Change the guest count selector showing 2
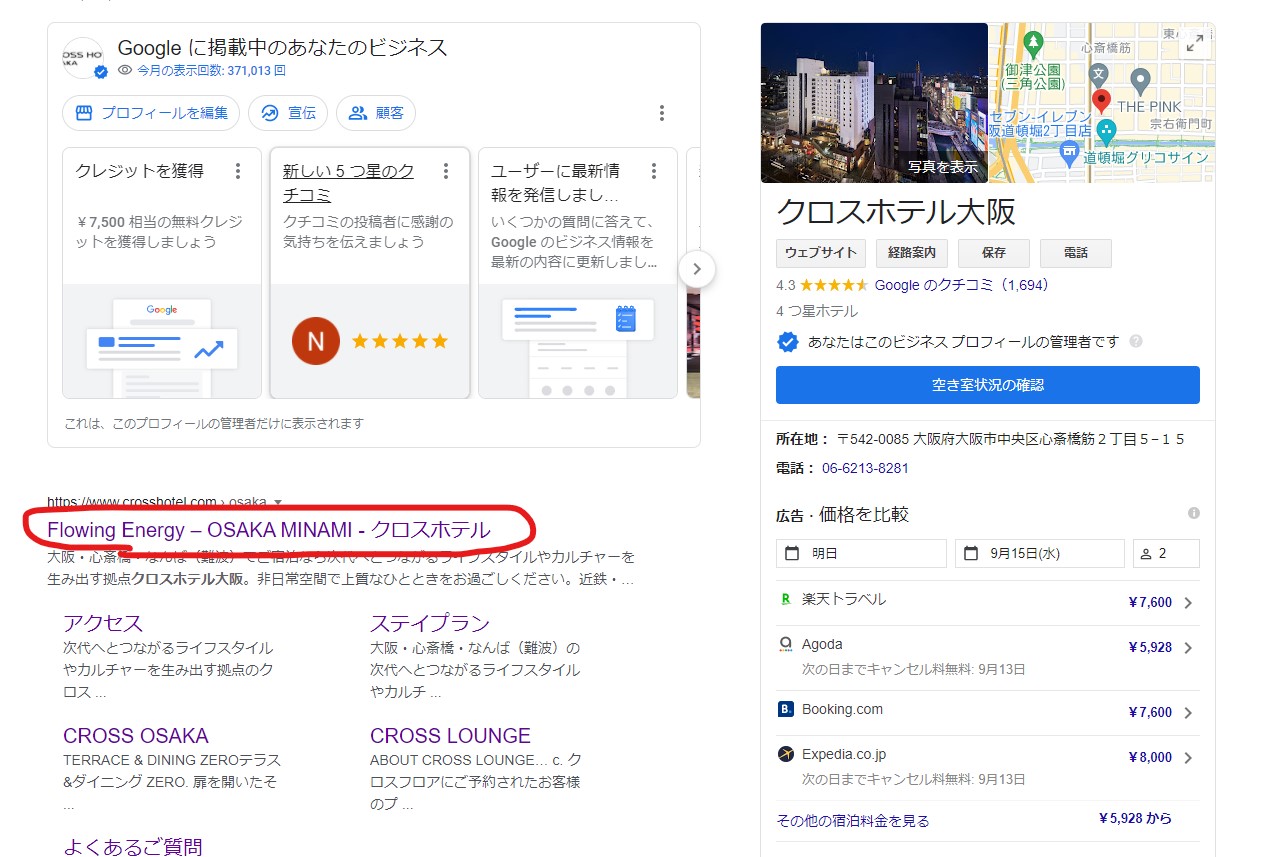 coord(1166,553)
